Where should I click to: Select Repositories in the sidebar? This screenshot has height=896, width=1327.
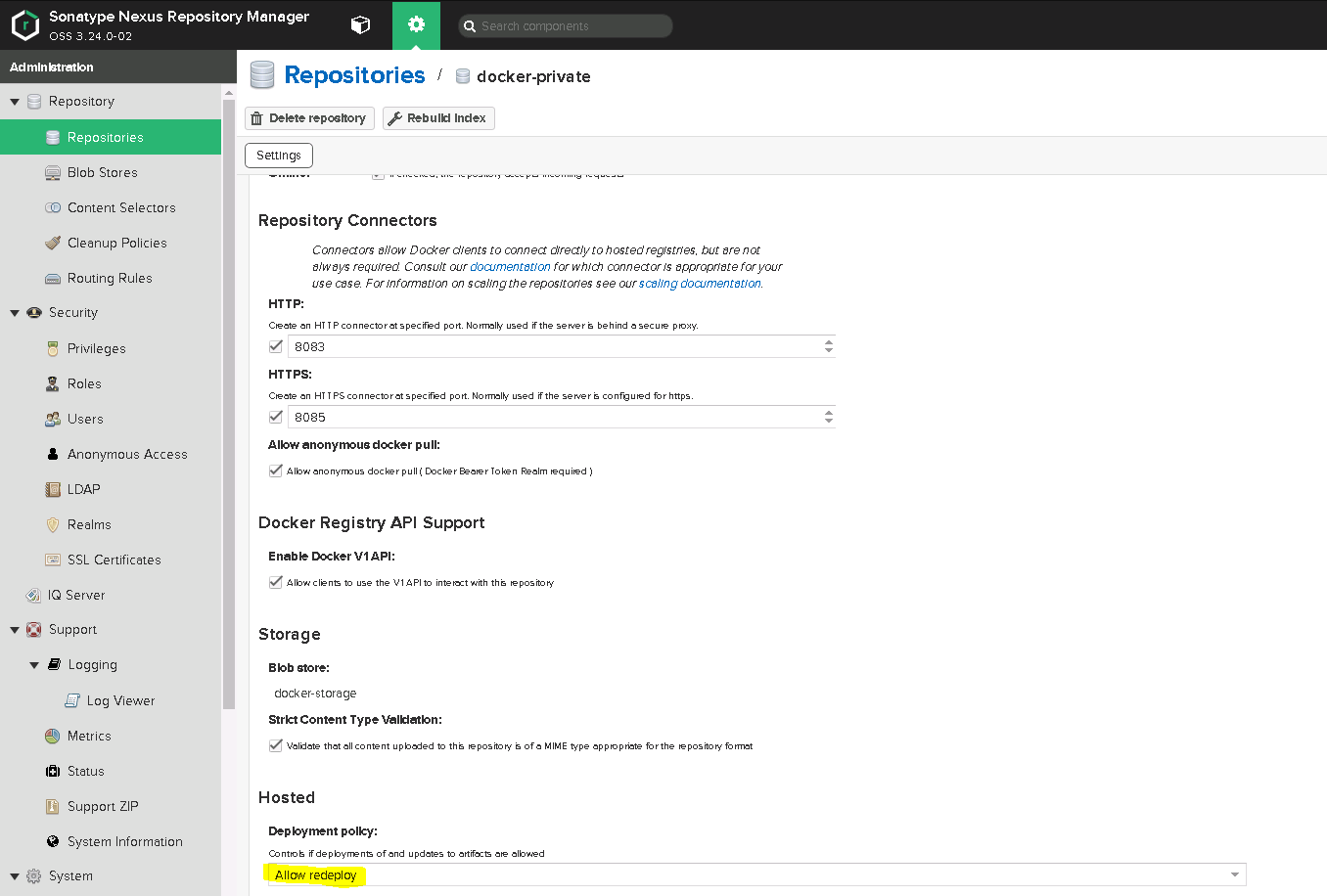111,137
